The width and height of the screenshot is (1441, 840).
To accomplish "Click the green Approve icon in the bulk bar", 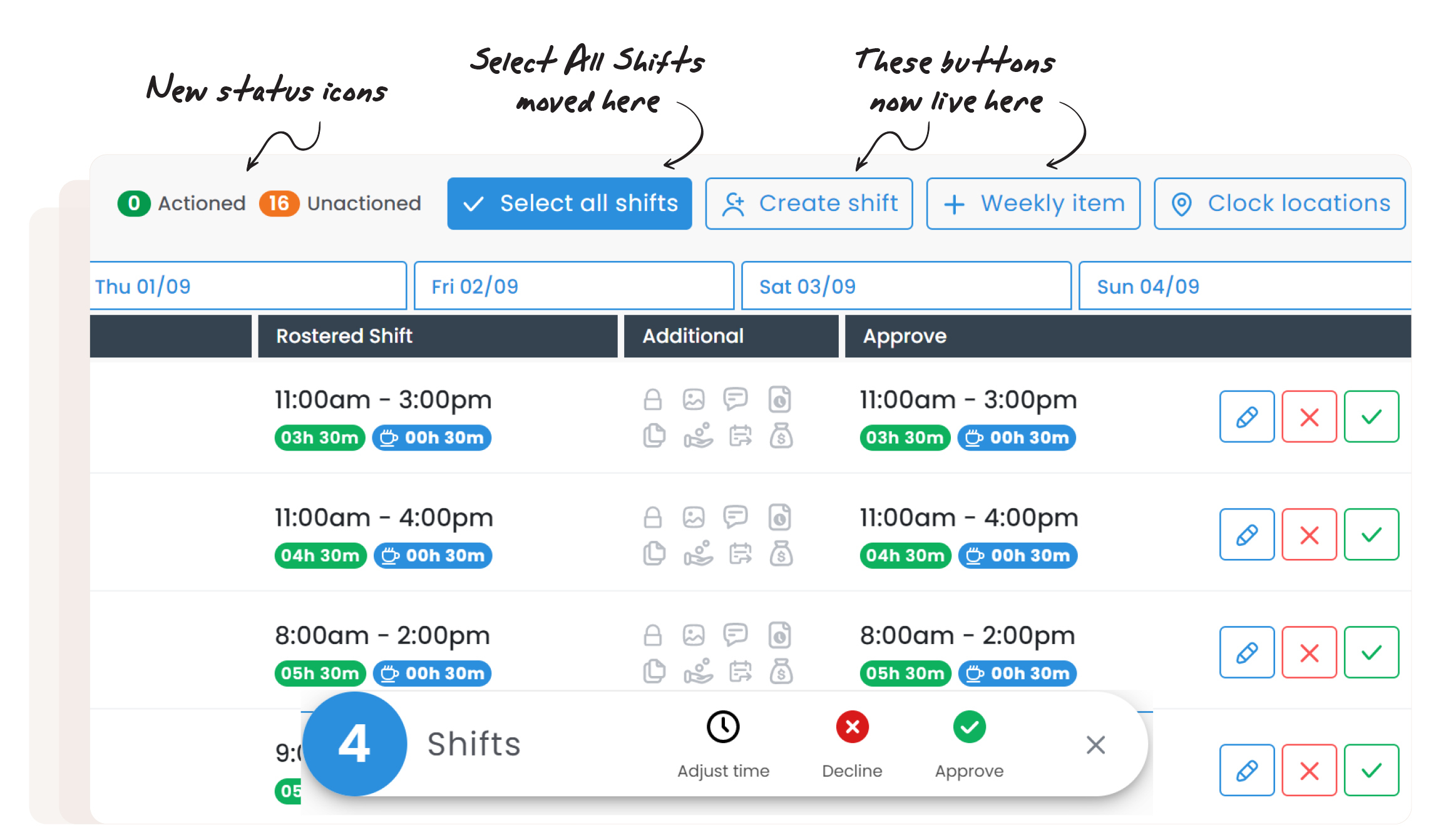I will 969,727.
